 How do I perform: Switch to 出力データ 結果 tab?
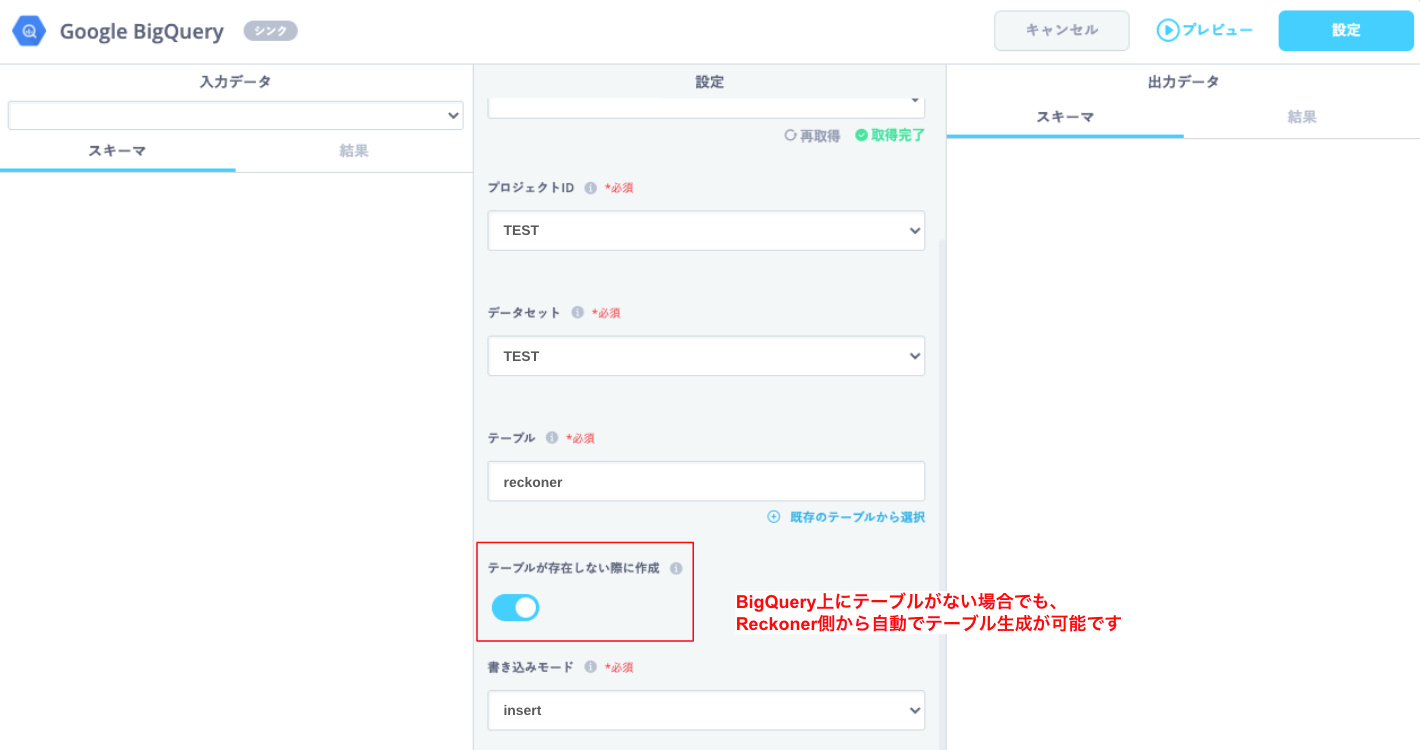tap(1302, 117)
